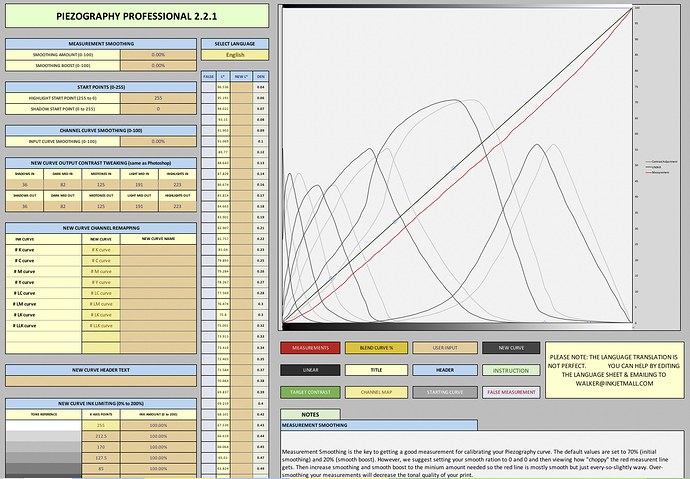Open NEW CURVE dropdown for # K curve
Image resolution: width=690 pixels, height=479 pixels.
(101, 250)
